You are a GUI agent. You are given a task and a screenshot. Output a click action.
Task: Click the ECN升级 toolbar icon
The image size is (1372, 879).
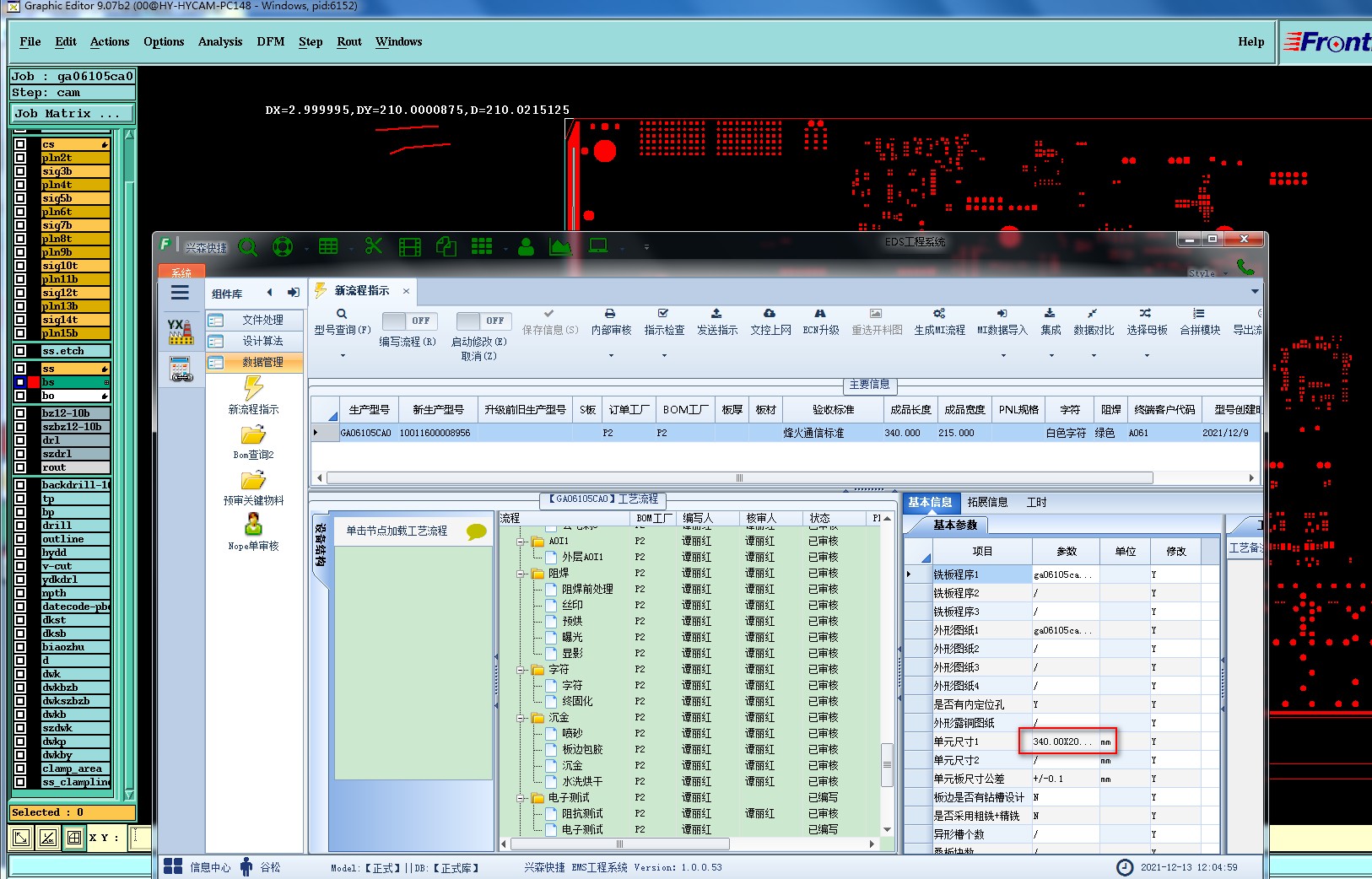pyautogui.click(x=820, y=313)
